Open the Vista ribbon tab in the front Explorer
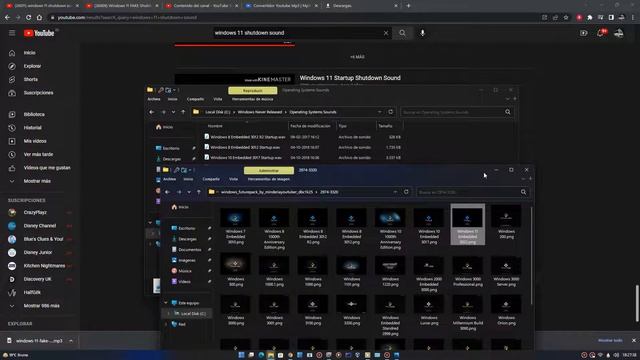Image resolution: width=640 pixels, height=360 pixels. 233,179
